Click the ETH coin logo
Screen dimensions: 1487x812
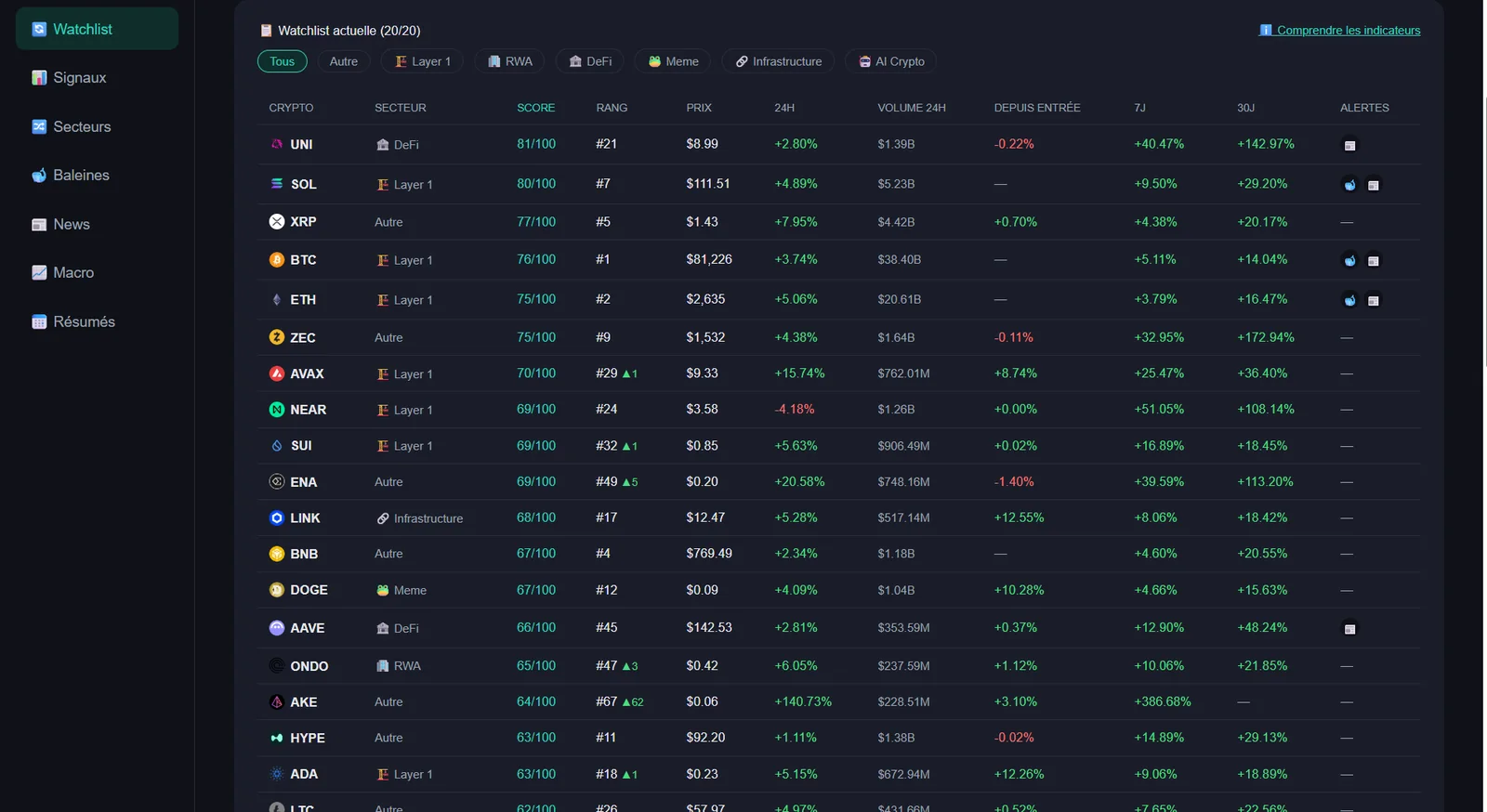[x=276, y=299]
